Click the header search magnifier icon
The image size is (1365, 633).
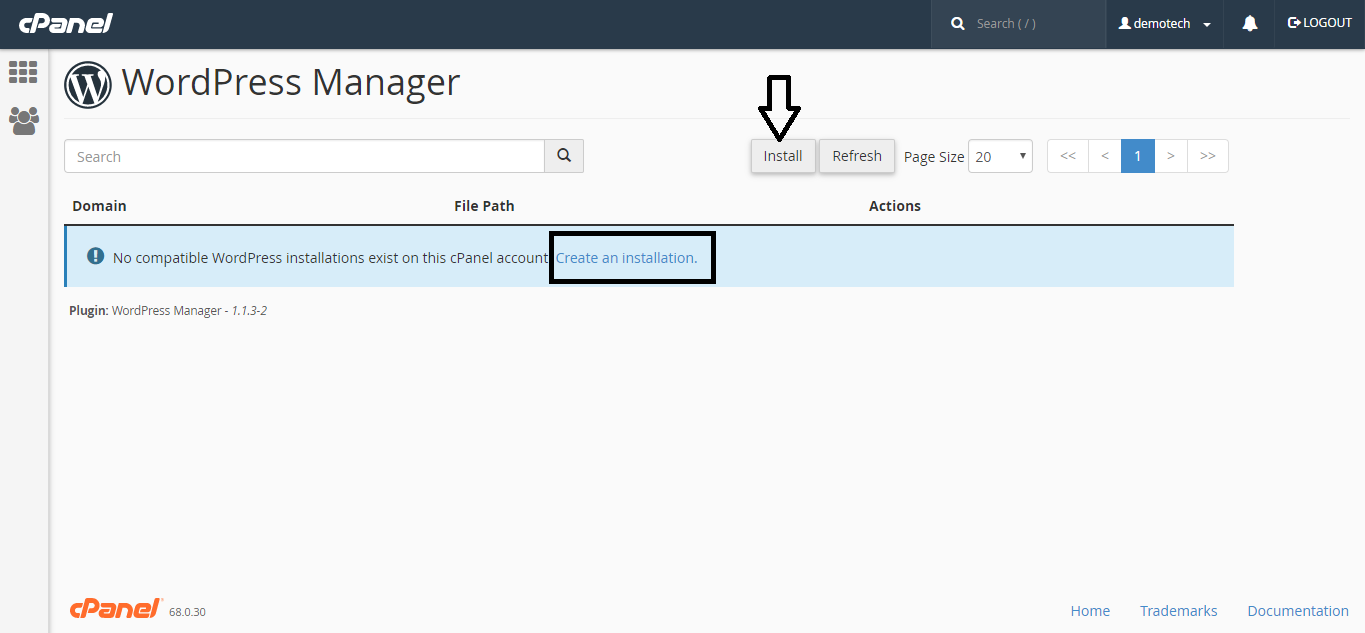click(x=958, y=23)
